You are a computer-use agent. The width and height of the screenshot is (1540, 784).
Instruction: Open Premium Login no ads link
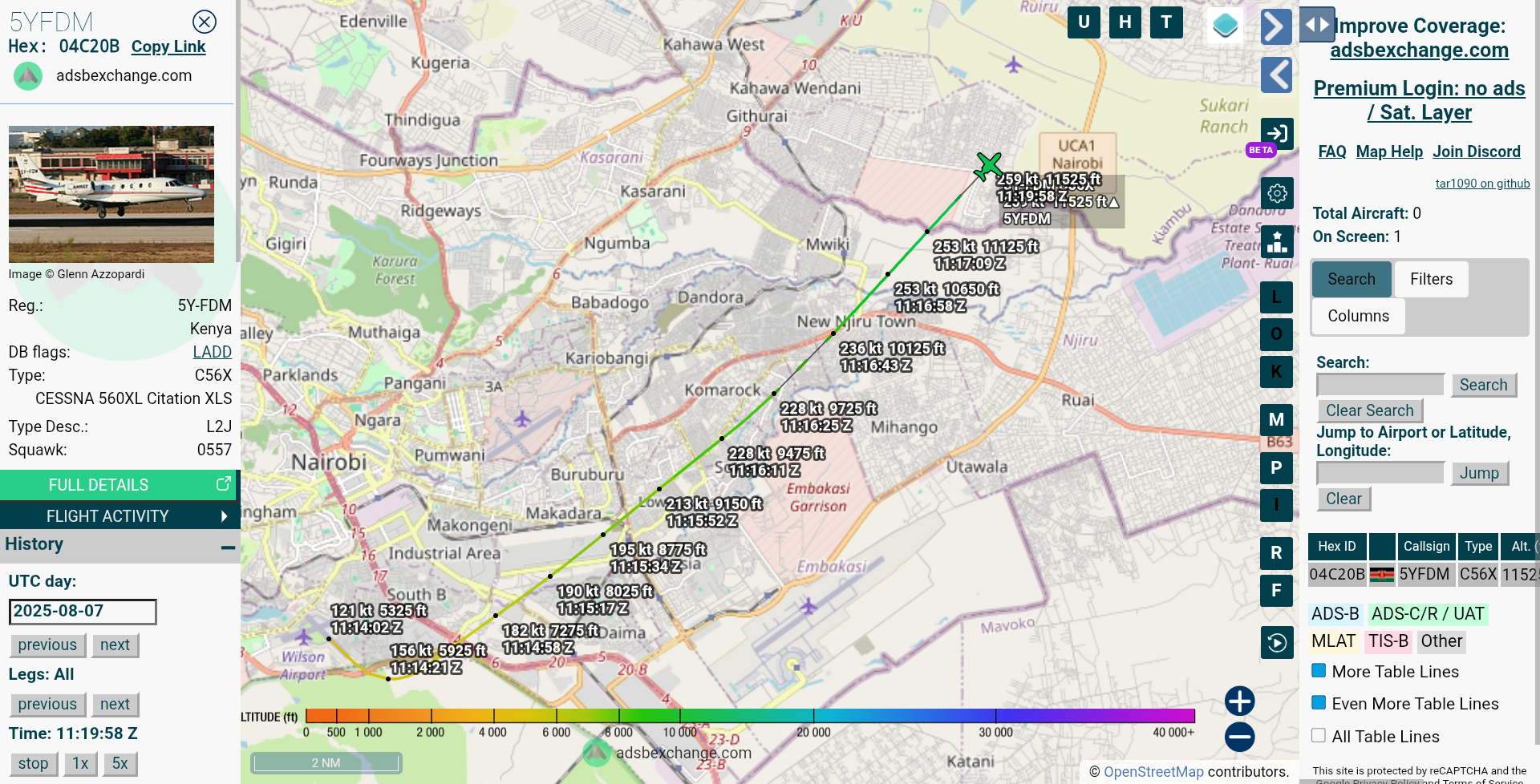tap(1419, 100)
